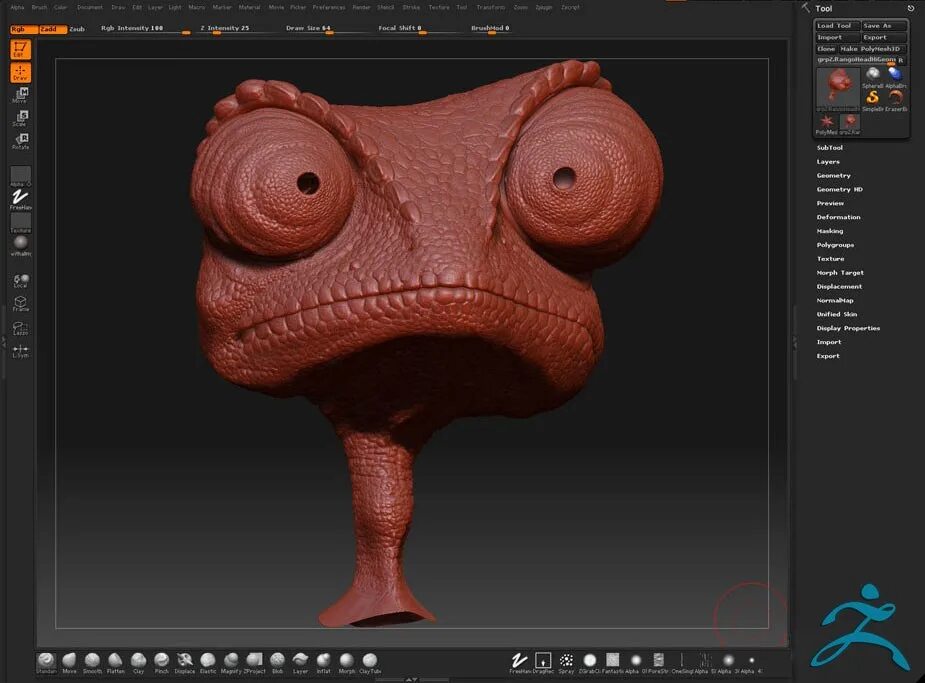Open the Alpha menu
Viewport: 925px width, 683px height.
[x=17, y=8]
